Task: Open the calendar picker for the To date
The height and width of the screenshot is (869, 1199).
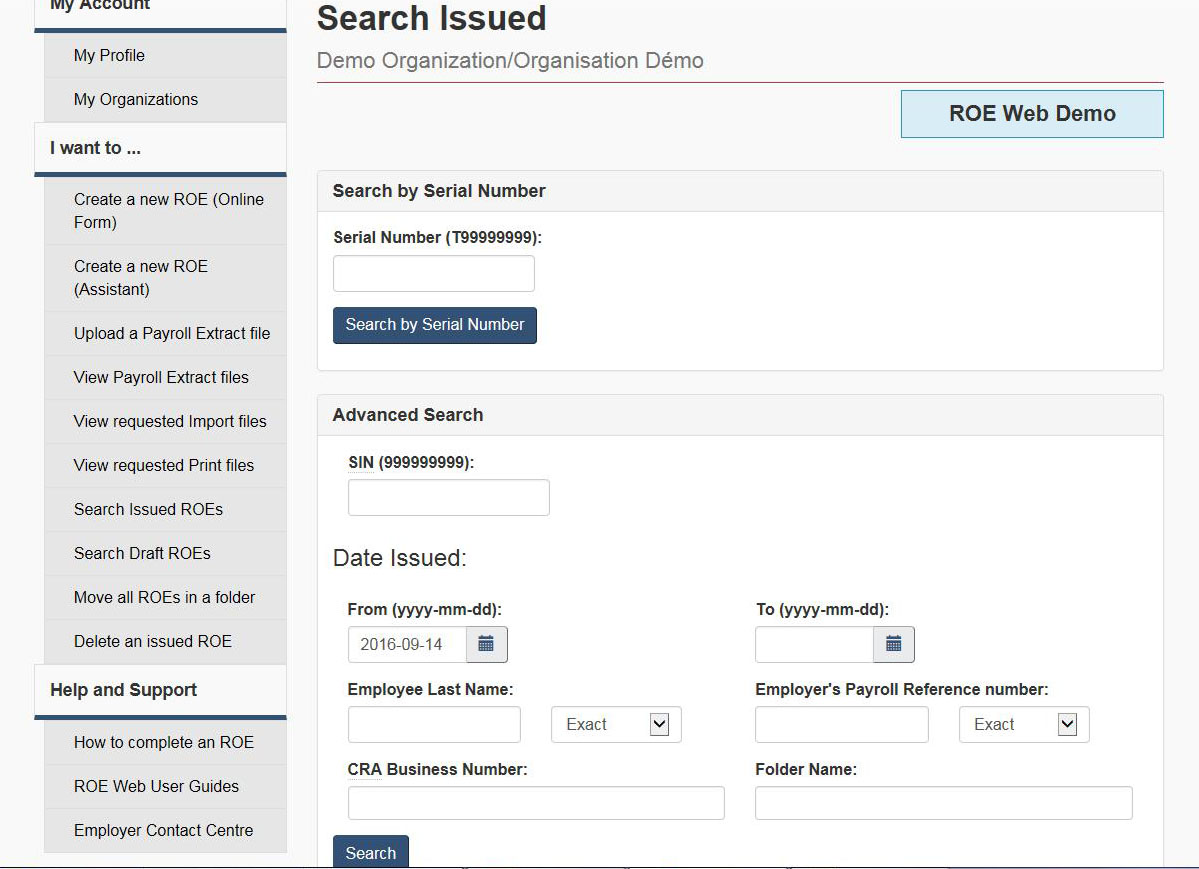Action: (894, 644)
